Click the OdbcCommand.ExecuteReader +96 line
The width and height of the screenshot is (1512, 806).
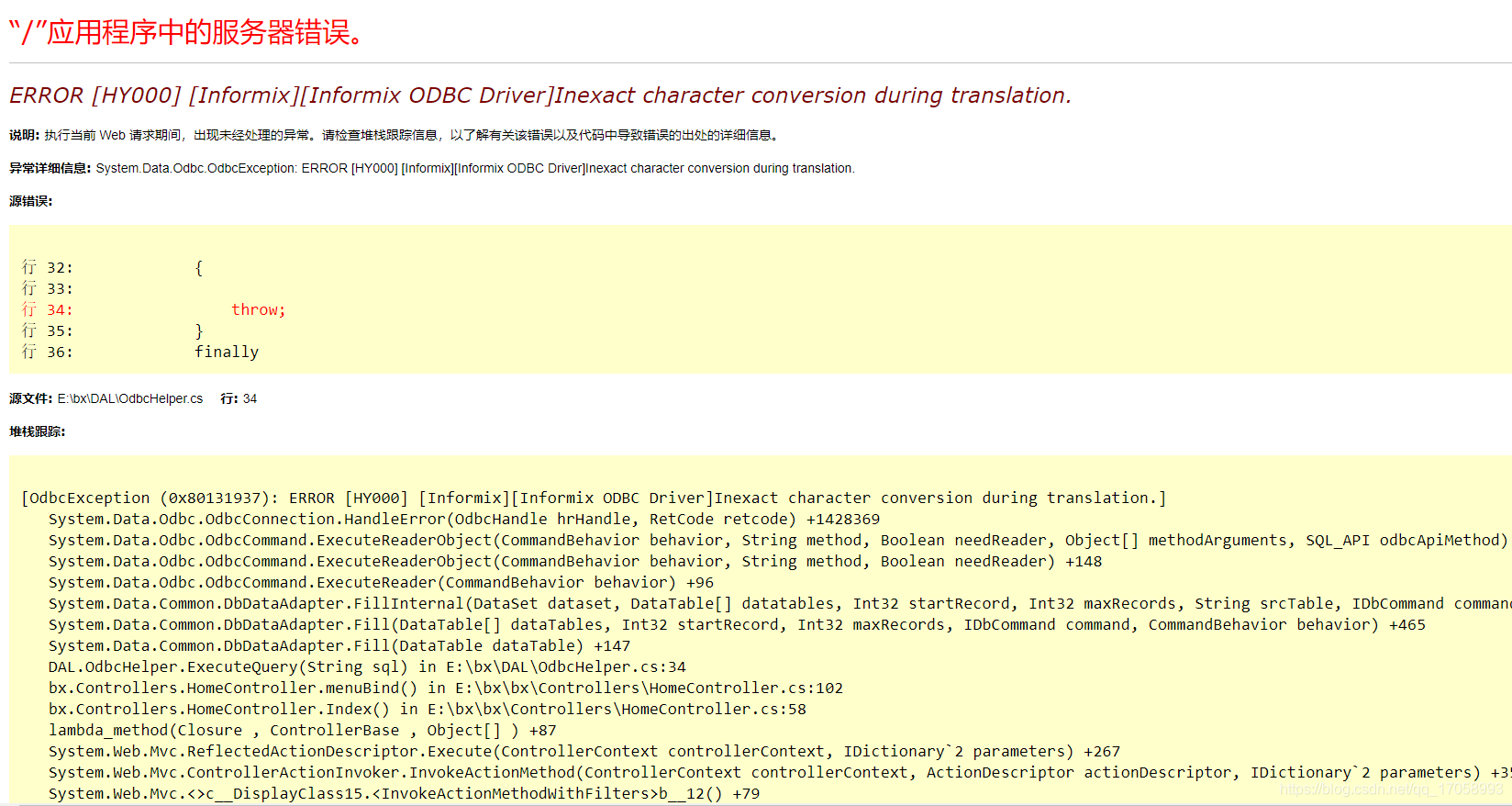381,583
